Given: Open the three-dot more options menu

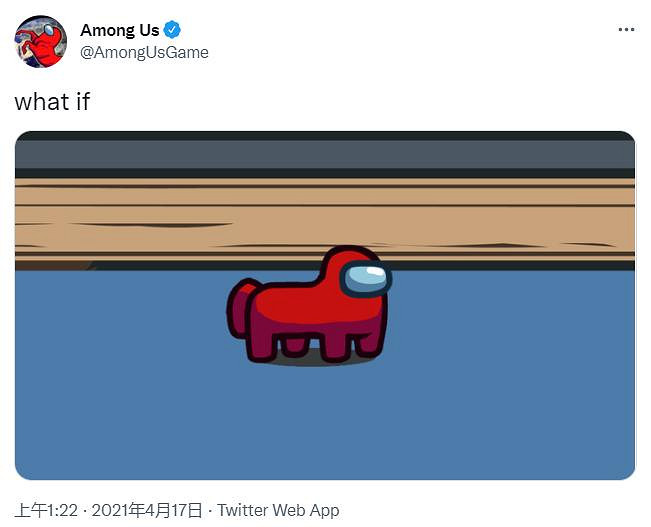Looking at the screenshot, I should (626, 29).
